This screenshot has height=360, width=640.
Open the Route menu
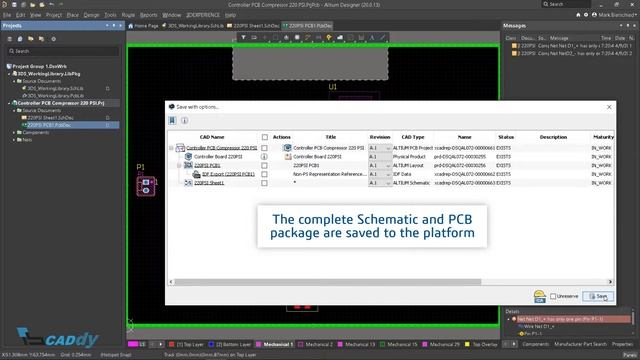click(128, 15)
